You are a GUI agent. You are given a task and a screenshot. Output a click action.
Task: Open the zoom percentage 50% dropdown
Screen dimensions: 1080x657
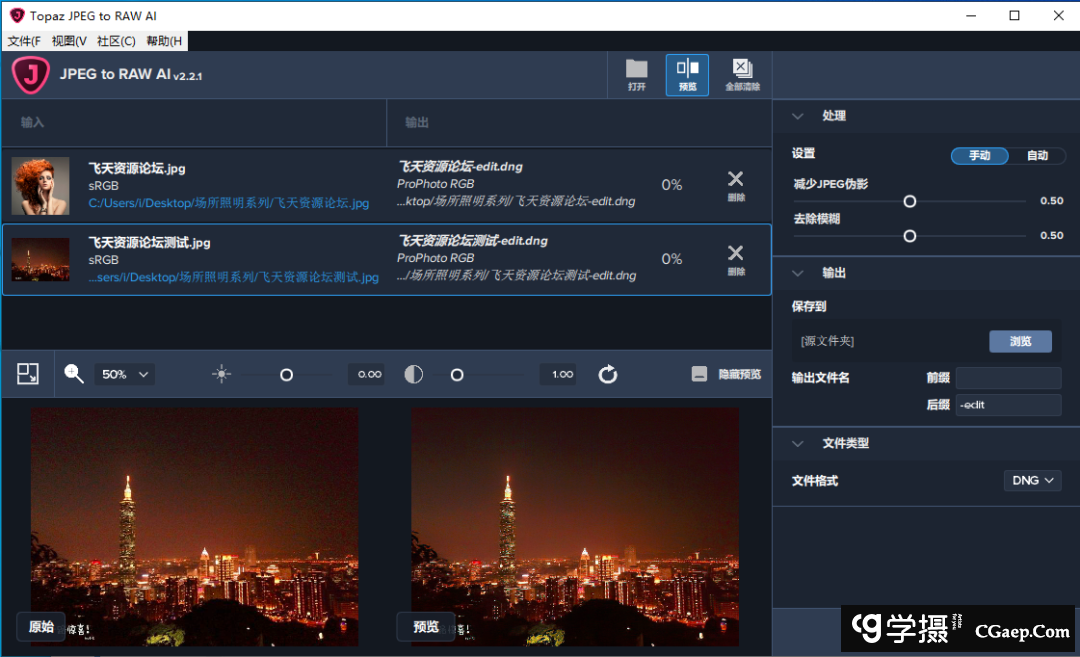pos(124,373)
